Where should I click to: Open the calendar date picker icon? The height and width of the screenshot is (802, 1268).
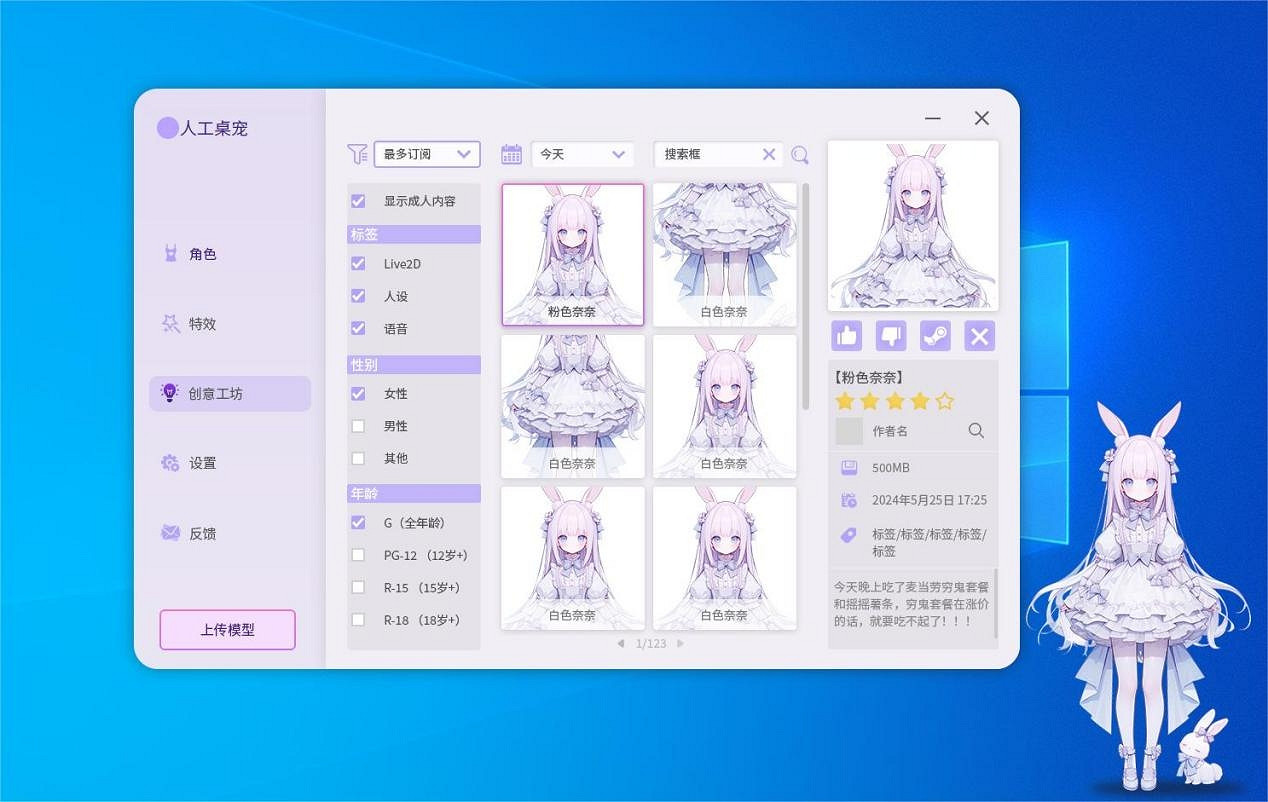click(512, 154)
